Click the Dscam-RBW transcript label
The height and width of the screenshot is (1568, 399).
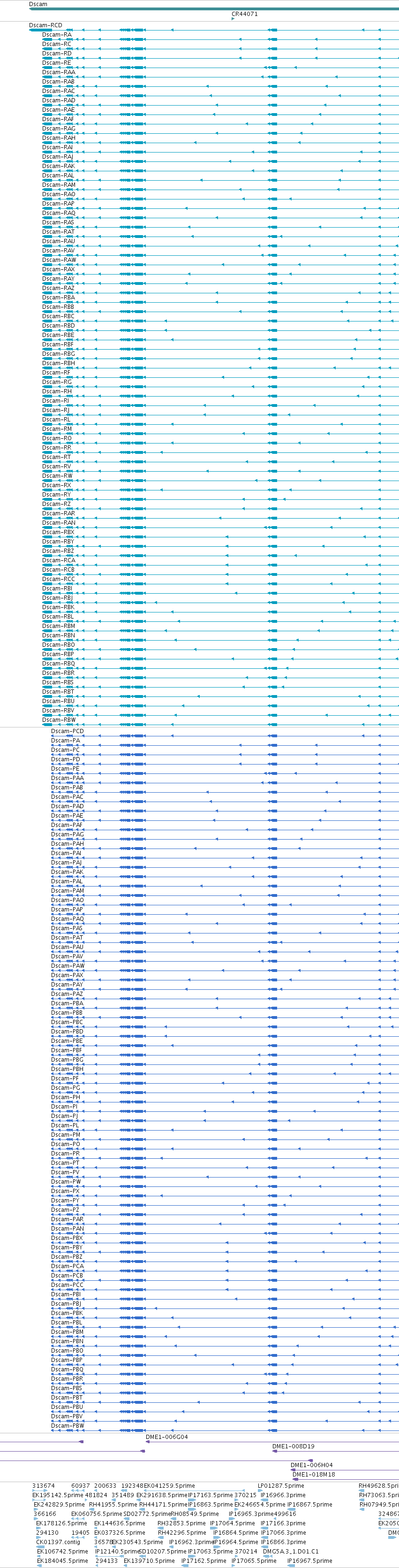click(x=59, y=720)
